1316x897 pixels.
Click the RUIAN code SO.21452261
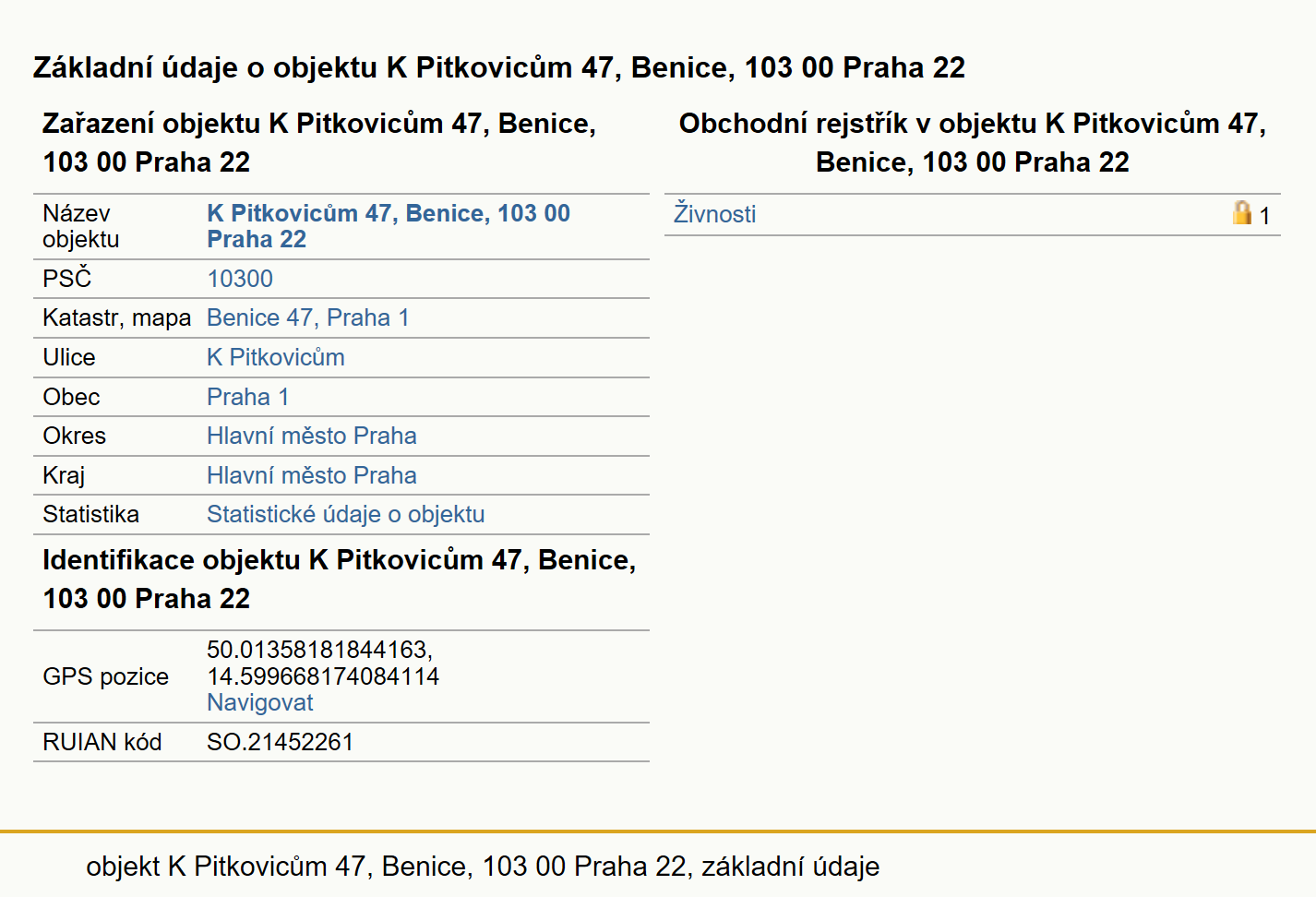281,742
